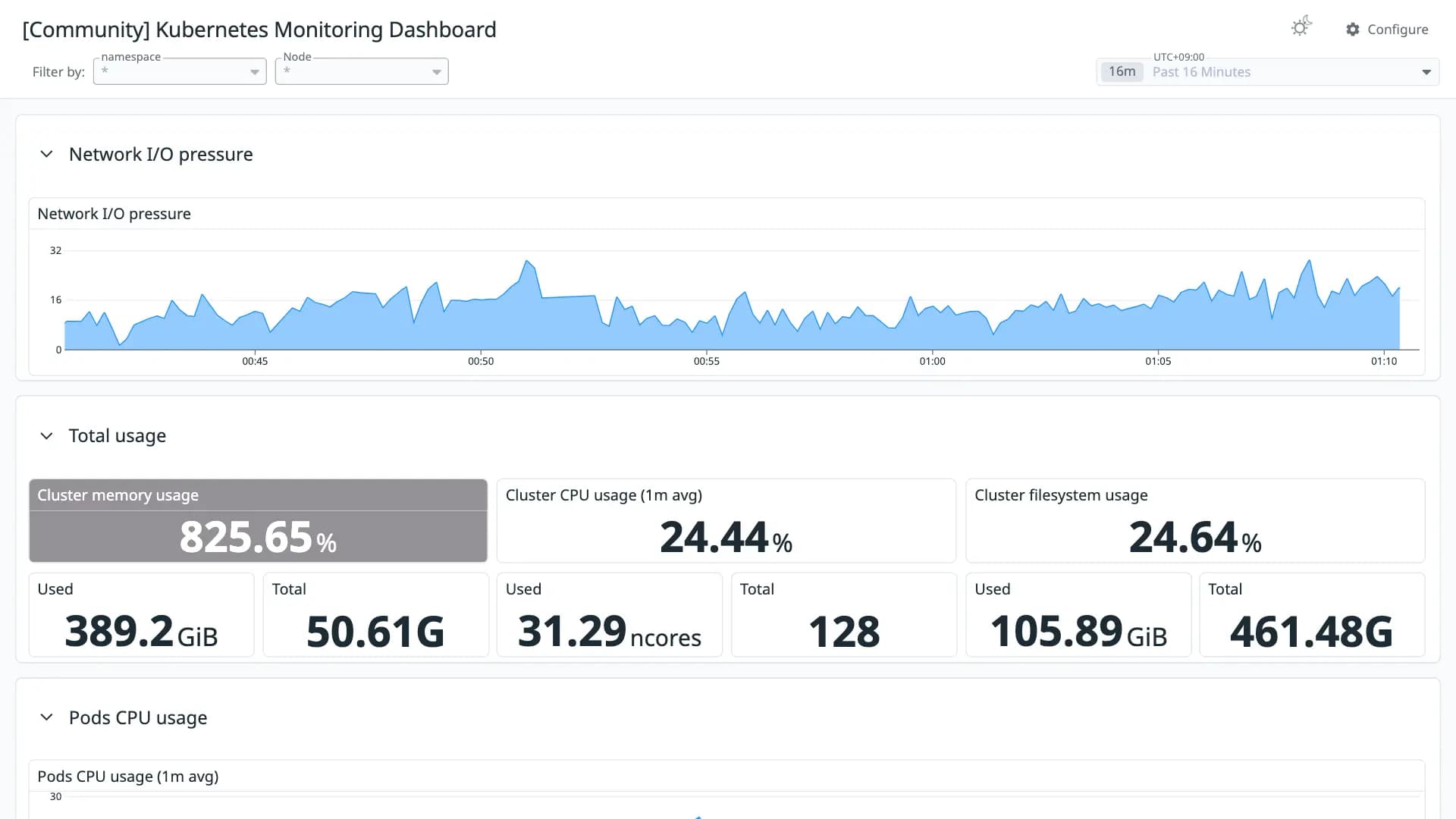Click the Cluster filesystem usage title
Image resolution: width=1456 pixels, height=819 pixels.
tap(1061, 495)
